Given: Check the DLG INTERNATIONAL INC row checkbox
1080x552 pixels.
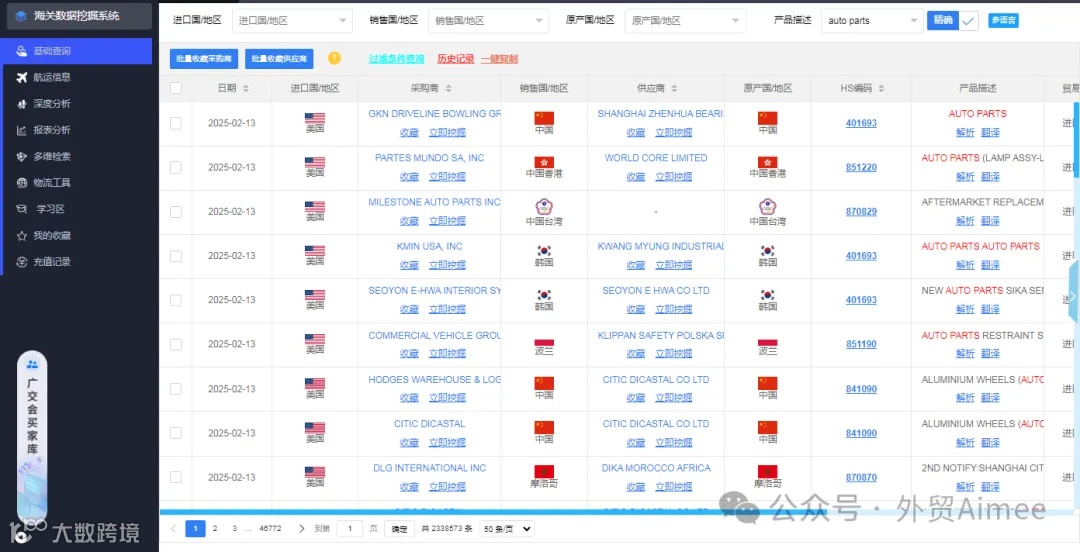Looking at the screenshot, I should pyautogui.click(x=176, y=477).
